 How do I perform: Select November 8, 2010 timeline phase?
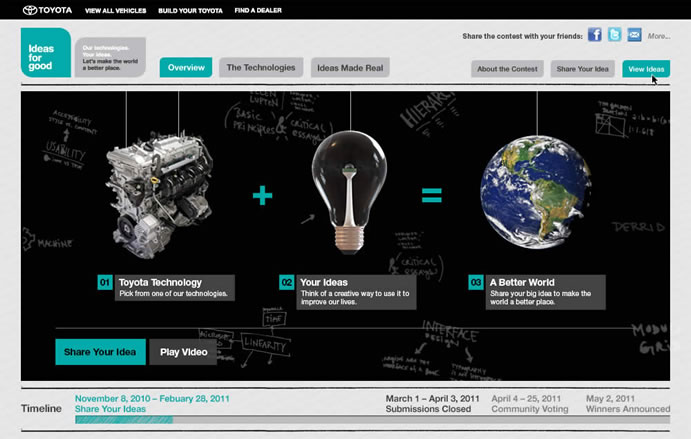tap(152, 404)
